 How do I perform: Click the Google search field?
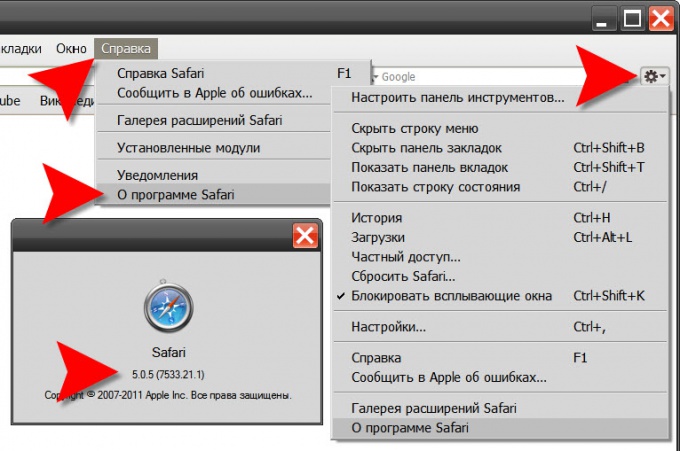503,77
